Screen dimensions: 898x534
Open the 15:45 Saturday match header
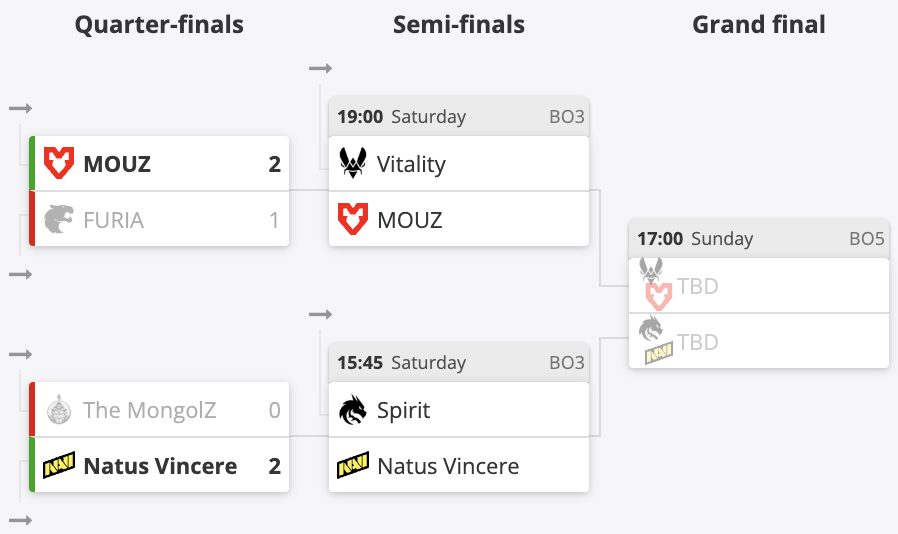pyautogui.click(x=459, y=362)
